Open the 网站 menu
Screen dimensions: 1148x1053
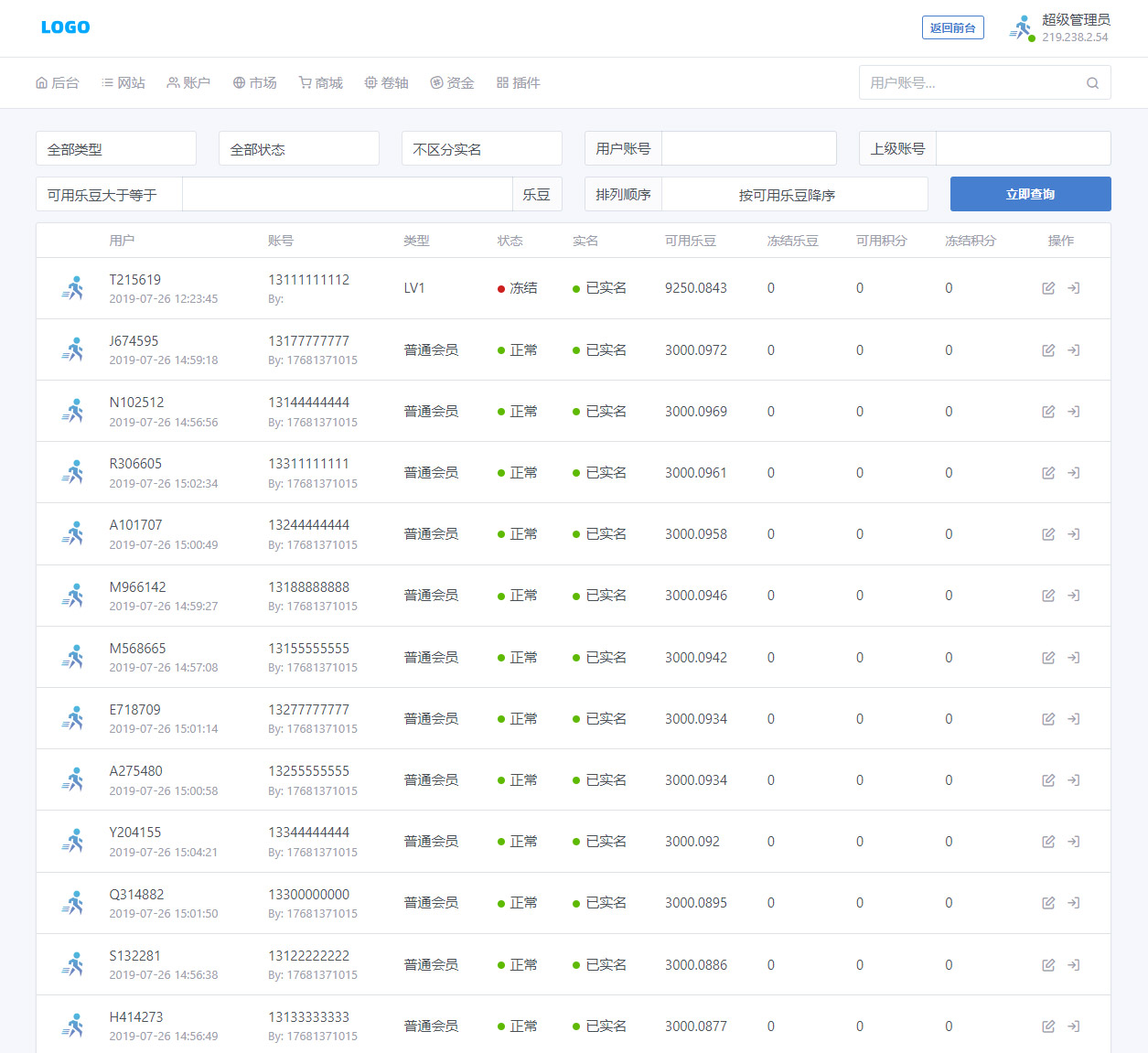pos(123,83)
